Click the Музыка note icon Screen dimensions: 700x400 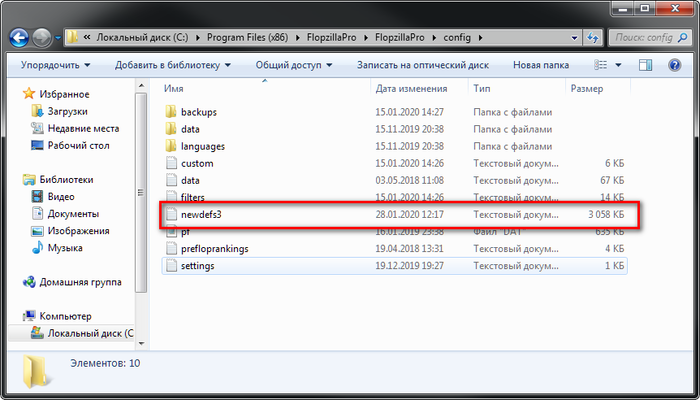[x=37, y=248]
